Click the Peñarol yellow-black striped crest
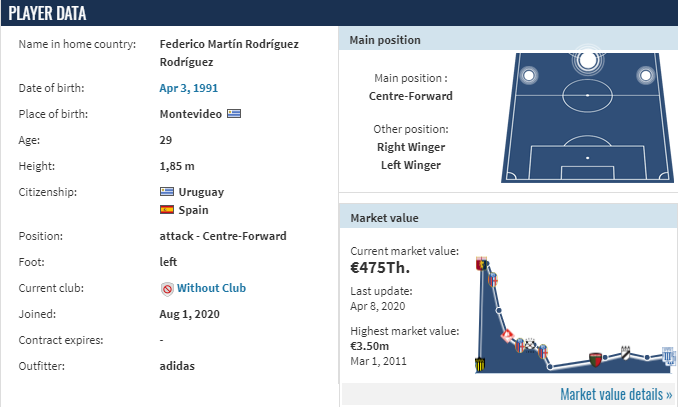This screenshot has height=407, width=678. 480,365
